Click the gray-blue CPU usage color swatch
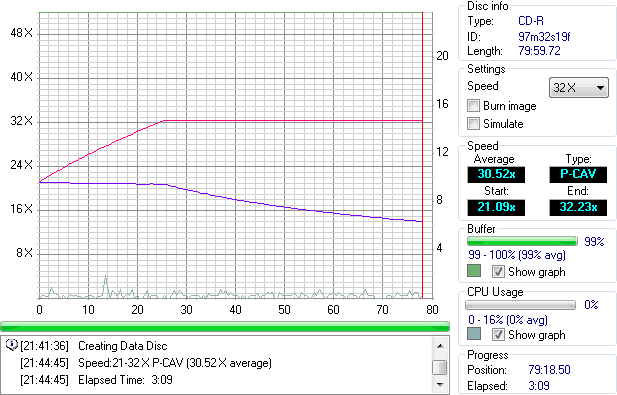 point(474,334)
